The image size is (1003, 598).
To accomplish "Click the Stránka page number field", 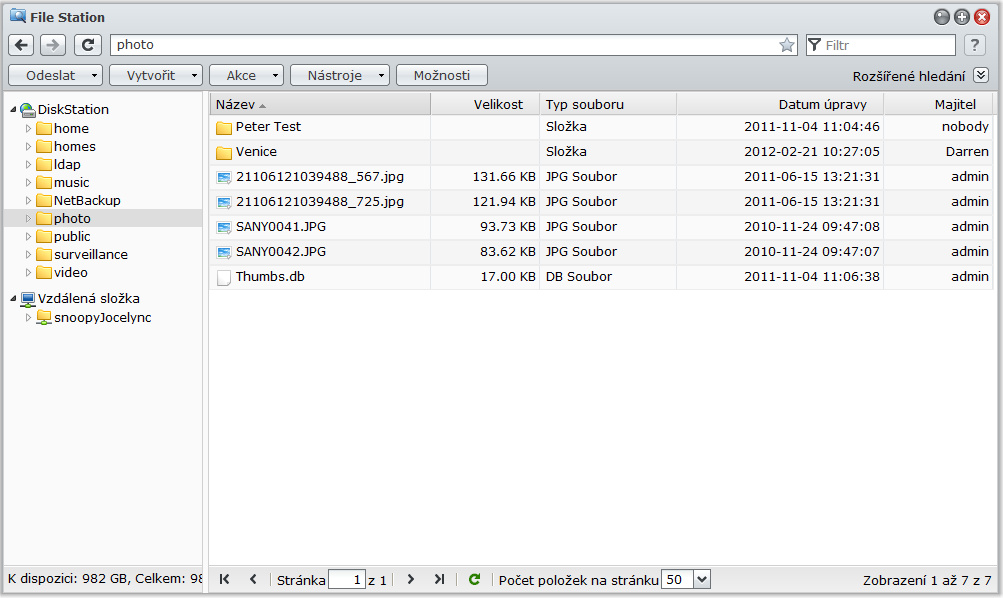I will click(x=347, y=579).
